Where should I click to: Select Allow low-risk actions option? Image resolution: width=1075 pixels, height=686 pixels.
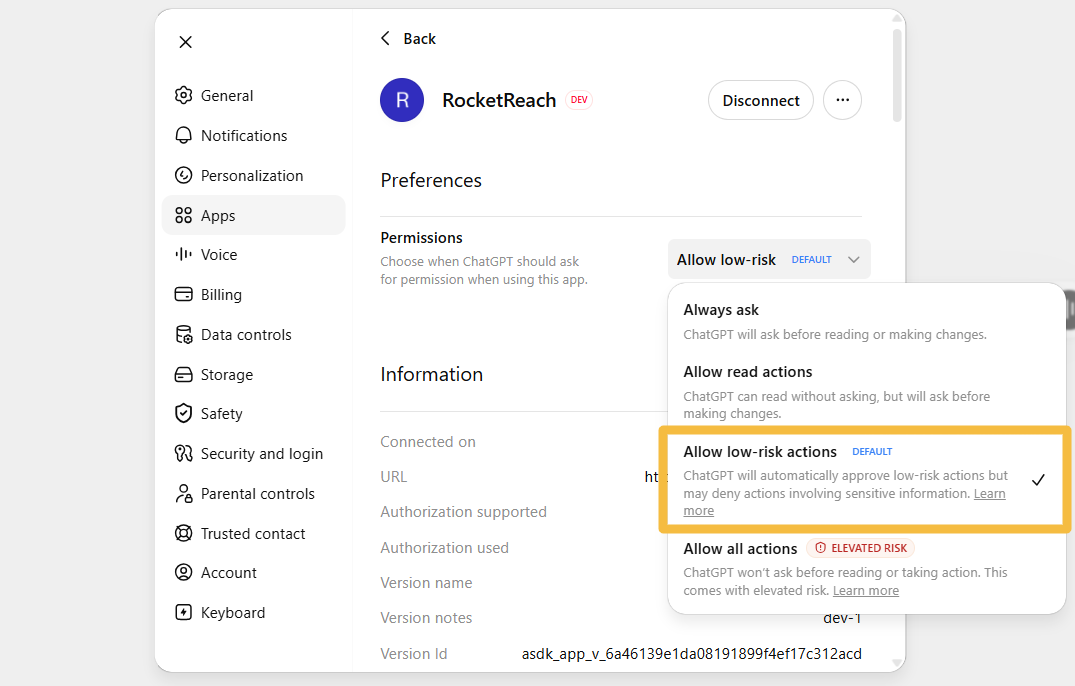pos(865,480)
